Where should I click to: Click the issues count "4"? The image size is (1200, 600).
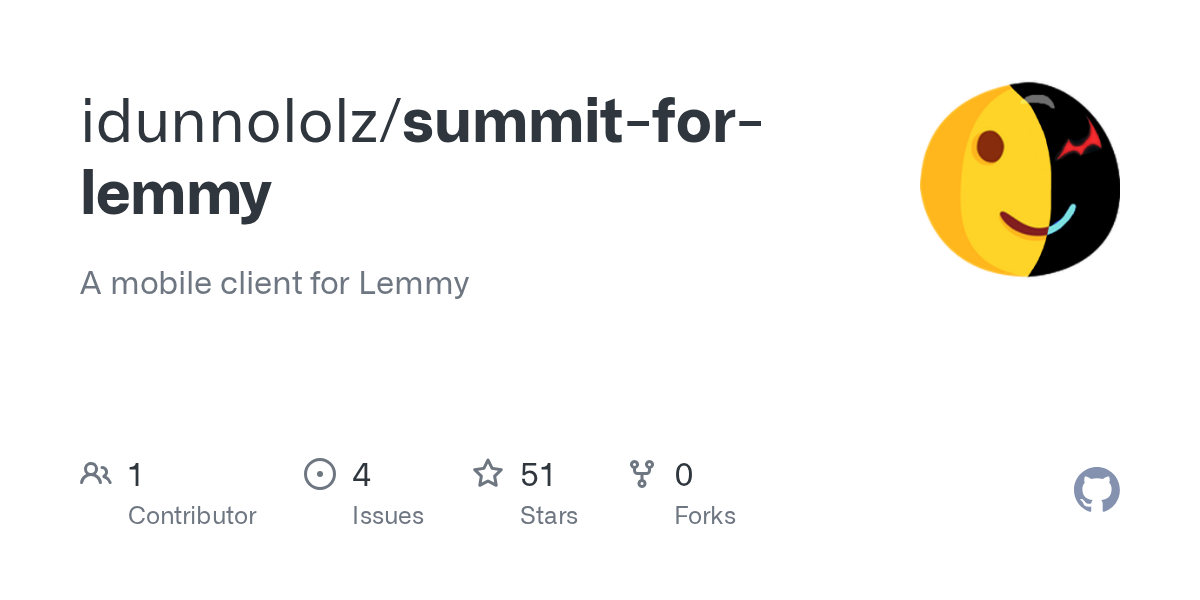361,474
